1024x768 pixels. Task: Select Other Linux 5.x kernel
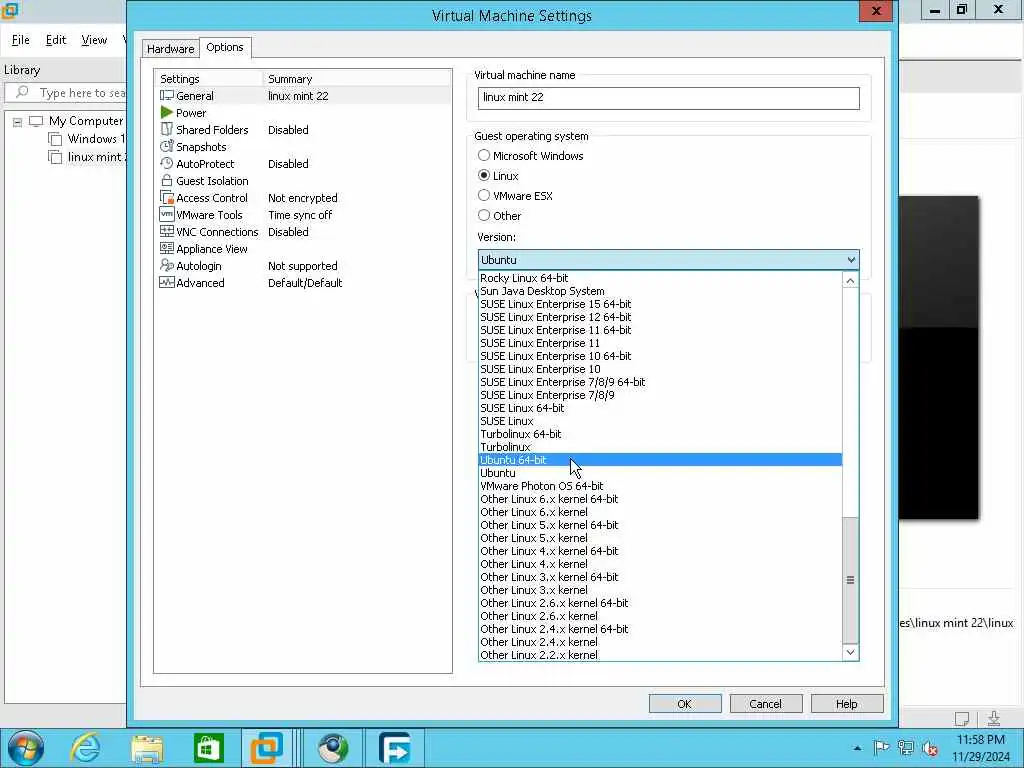660,538
